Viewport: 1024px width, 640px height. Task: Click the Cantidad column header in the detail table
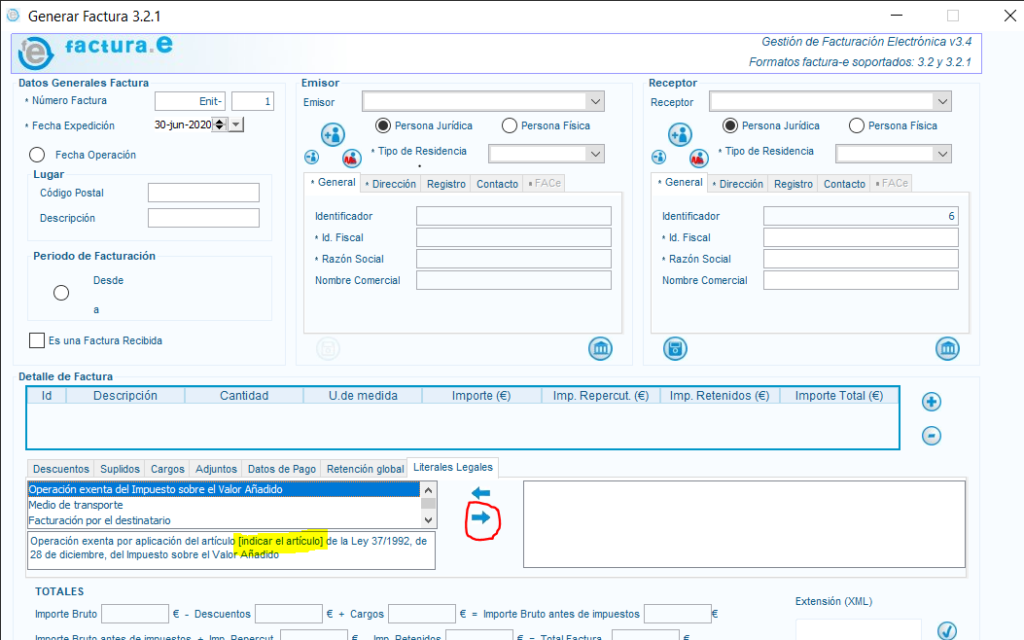point(244,396)
